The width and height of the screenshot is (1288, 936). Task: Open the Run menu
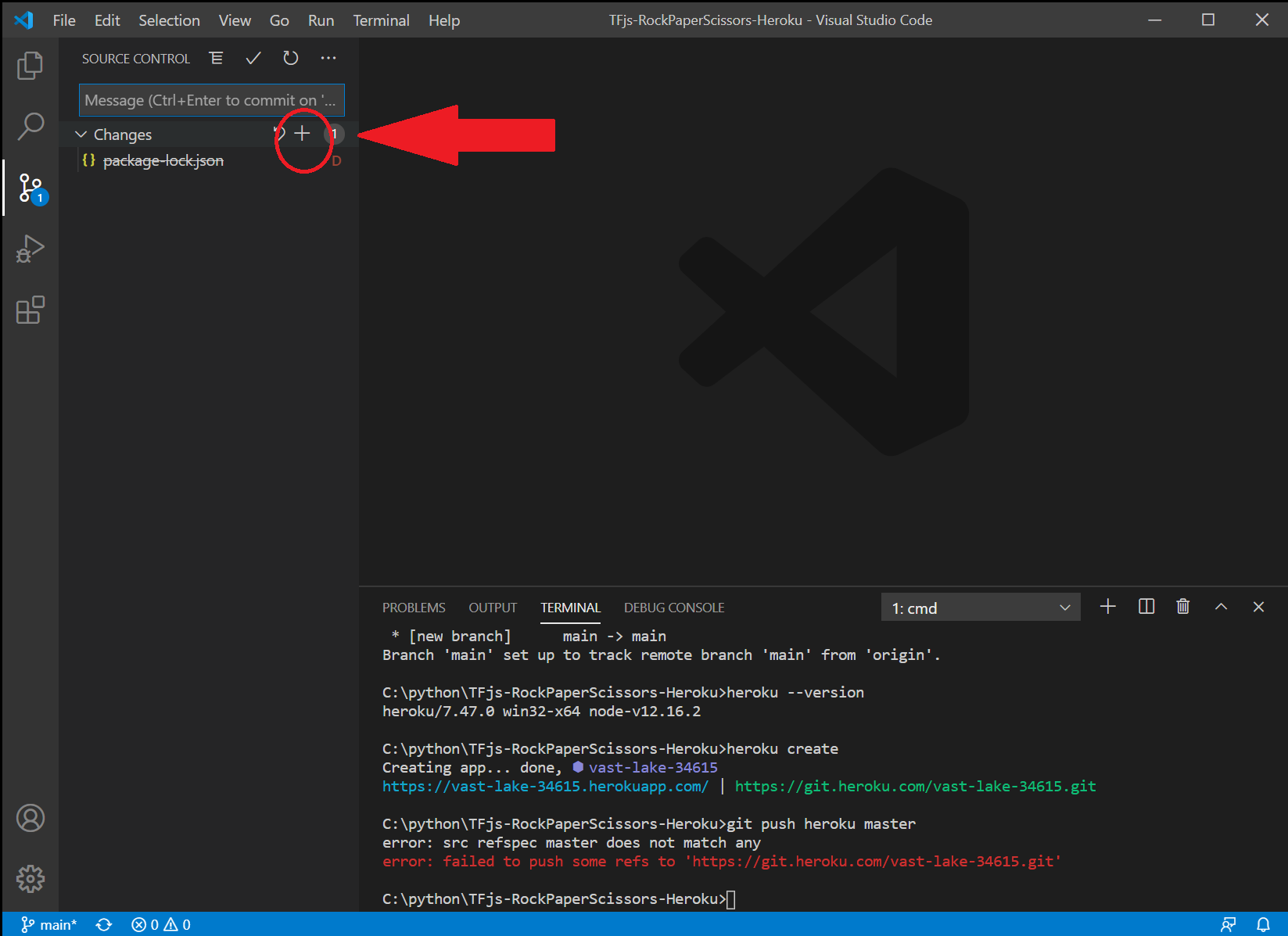pos(321,20)
